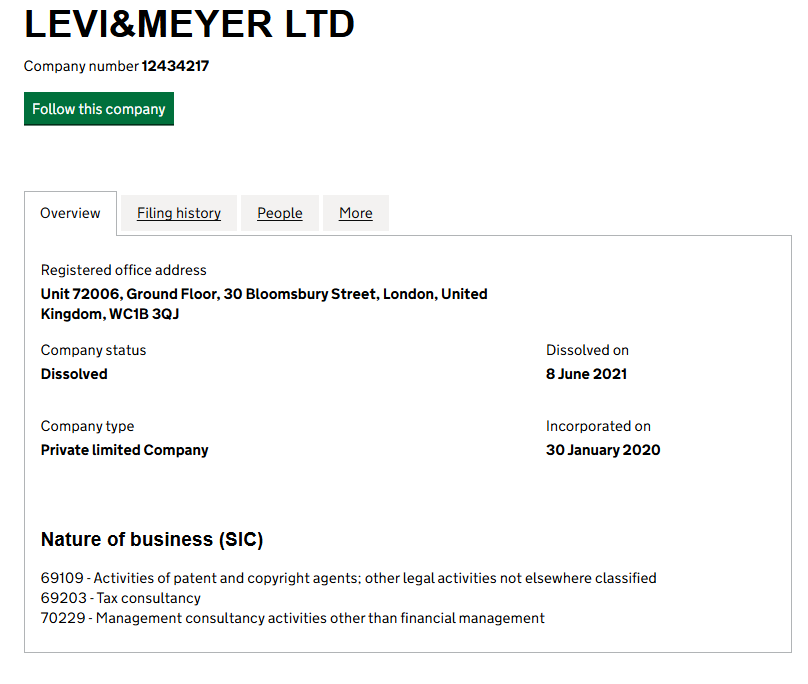Click the Nature of business (SIC) heading
This screenshot has height=684, width=808.
152,540
